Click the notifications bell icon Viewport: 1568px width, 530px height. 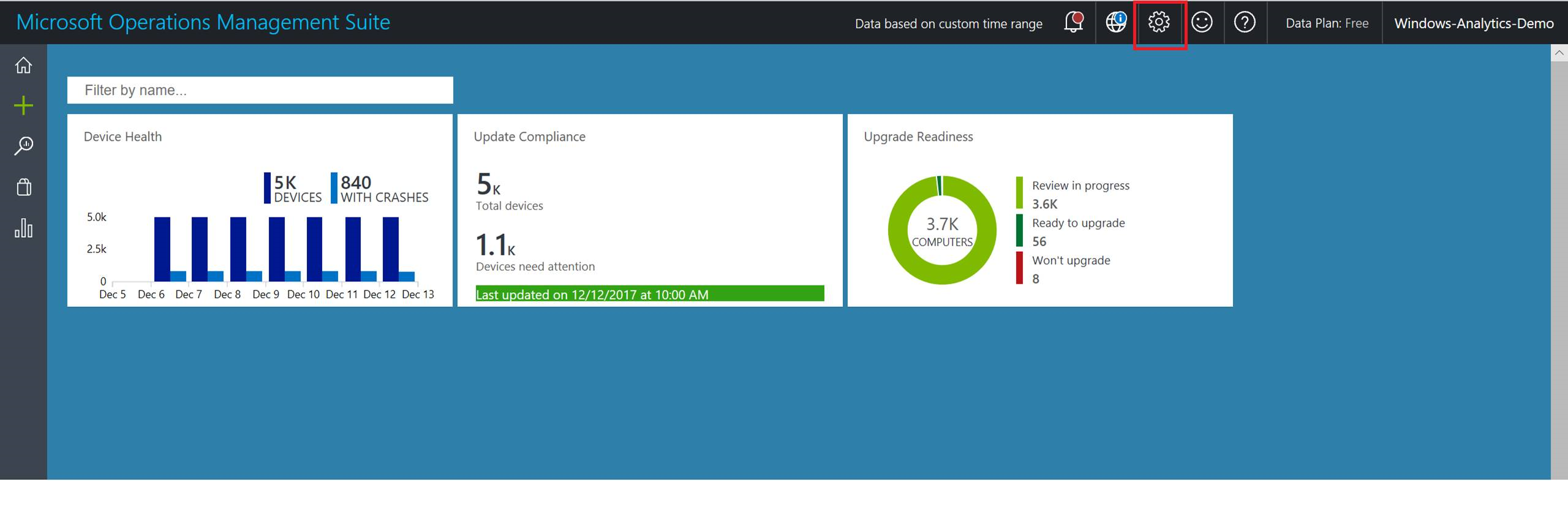tap(1073, 23)
